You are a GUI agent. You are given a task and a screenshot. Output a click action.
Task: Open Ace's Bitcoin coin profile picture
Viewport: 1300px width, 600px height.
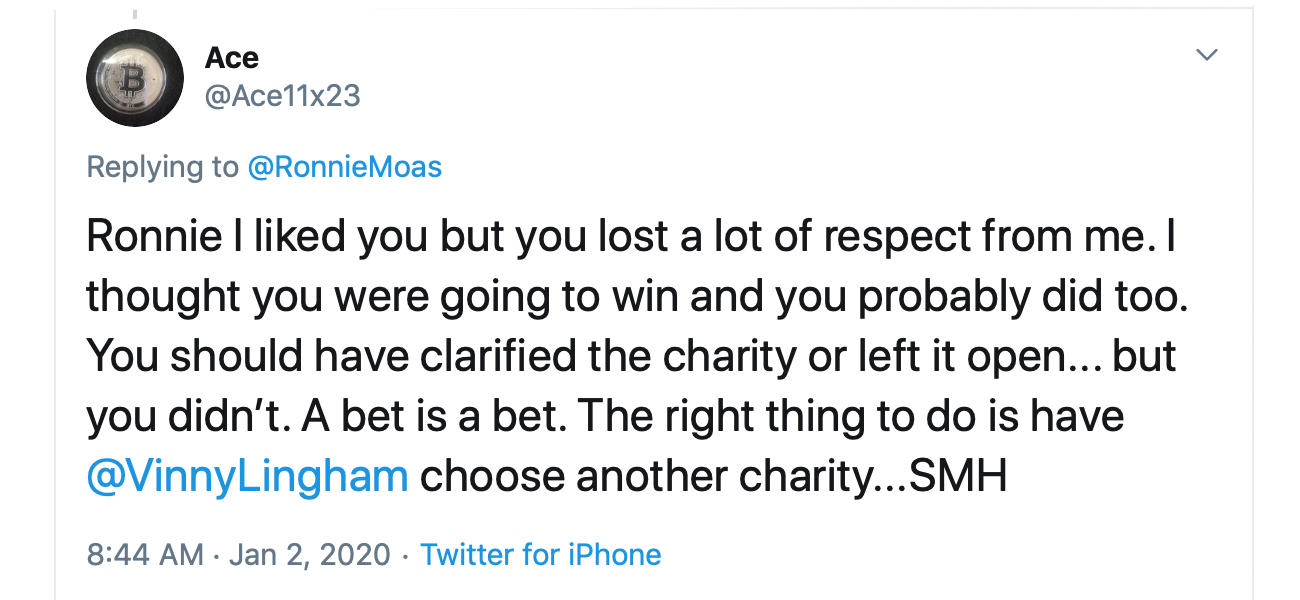135,78
